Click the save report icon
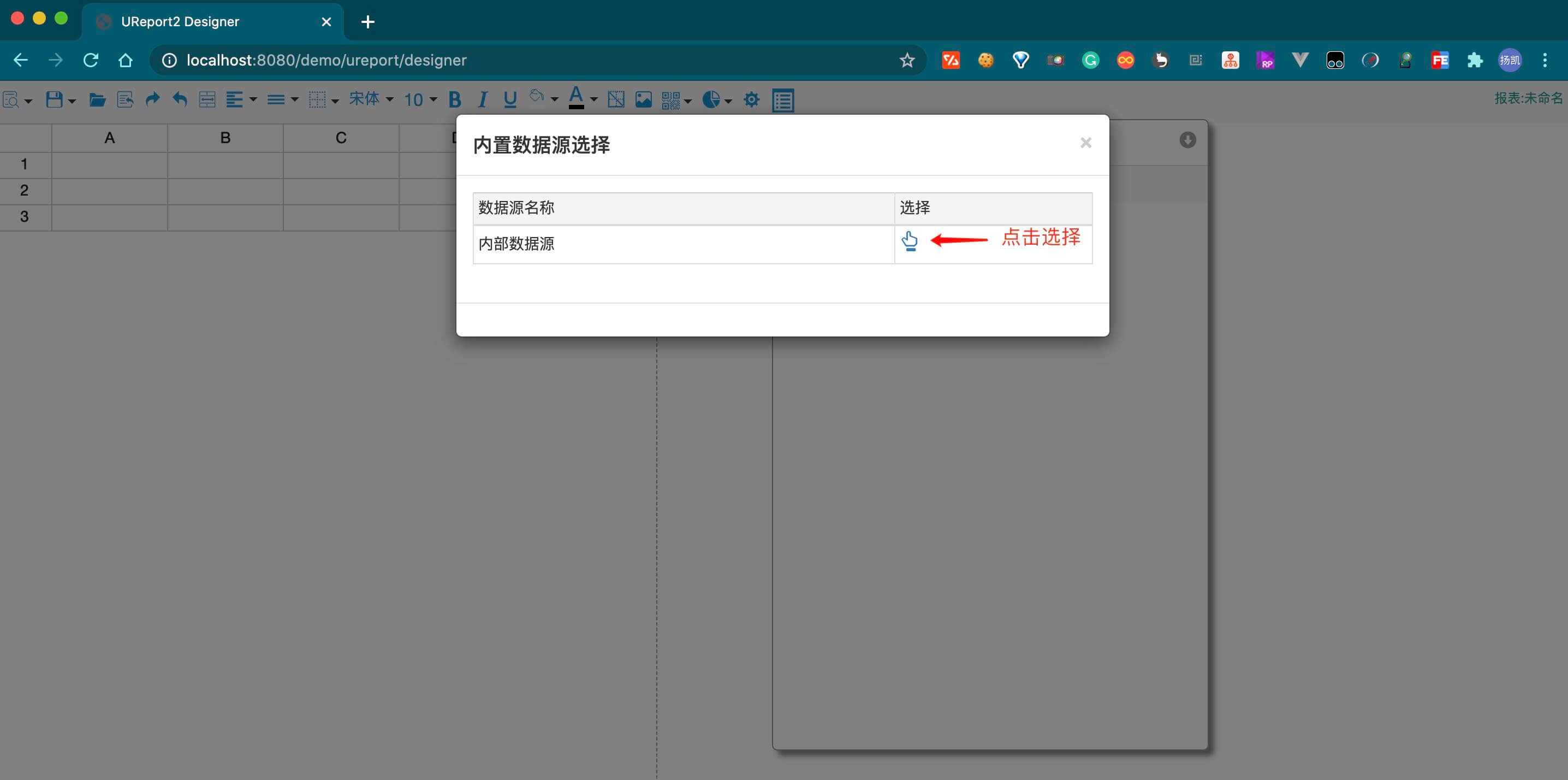Viewport: 1568px width, 780px height. pos(54,99)
